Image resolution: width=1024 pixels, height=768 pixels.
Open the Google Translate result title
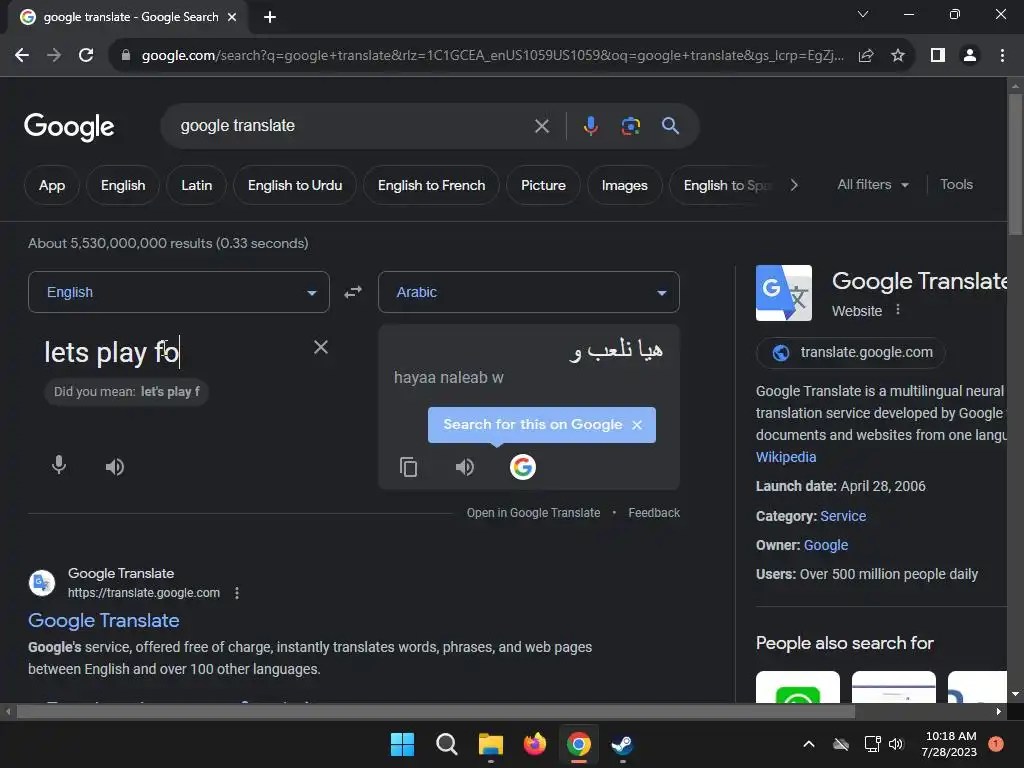point(104,620)
